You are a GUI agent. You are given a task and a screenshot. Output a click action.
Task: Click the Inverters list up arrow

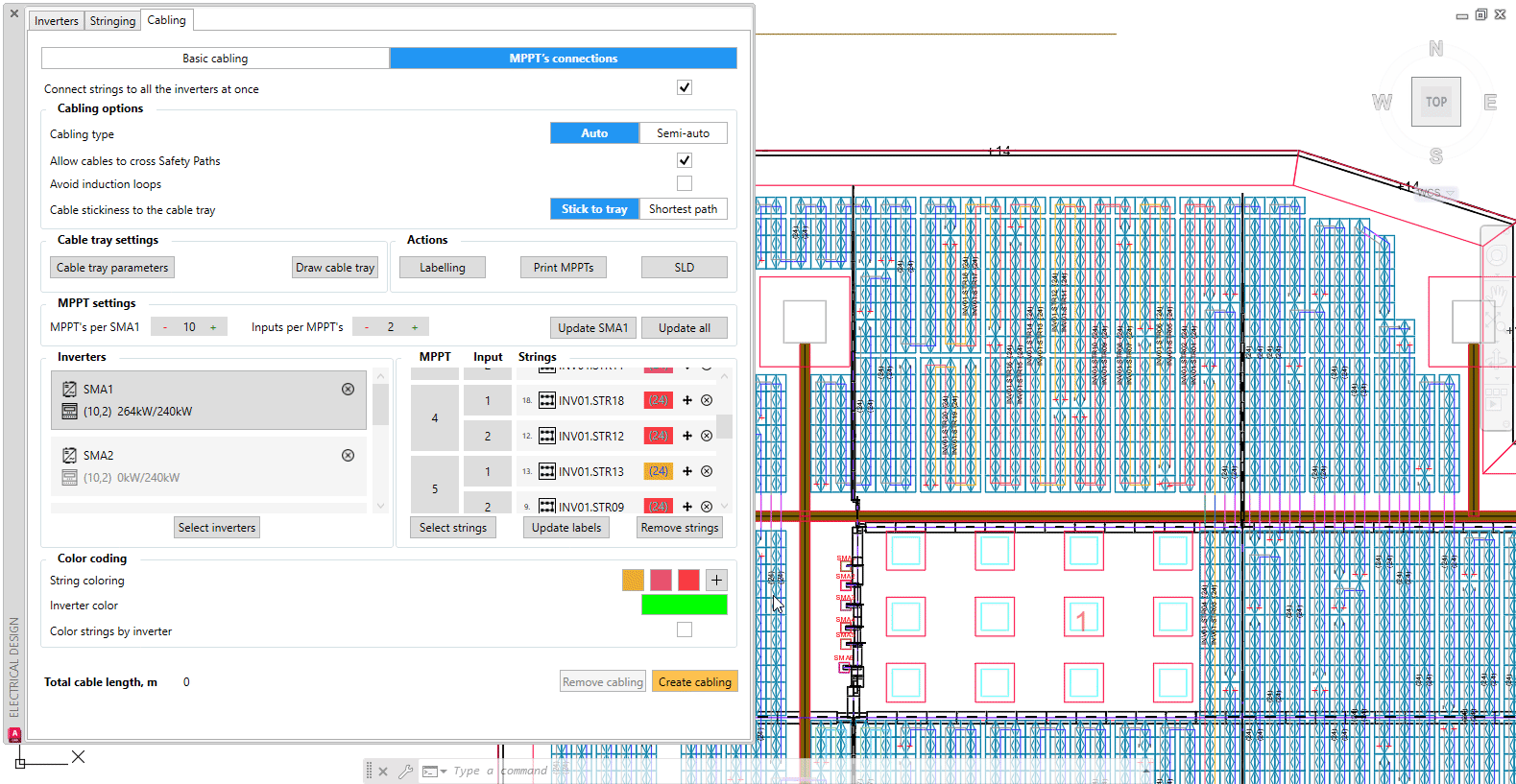380,377
